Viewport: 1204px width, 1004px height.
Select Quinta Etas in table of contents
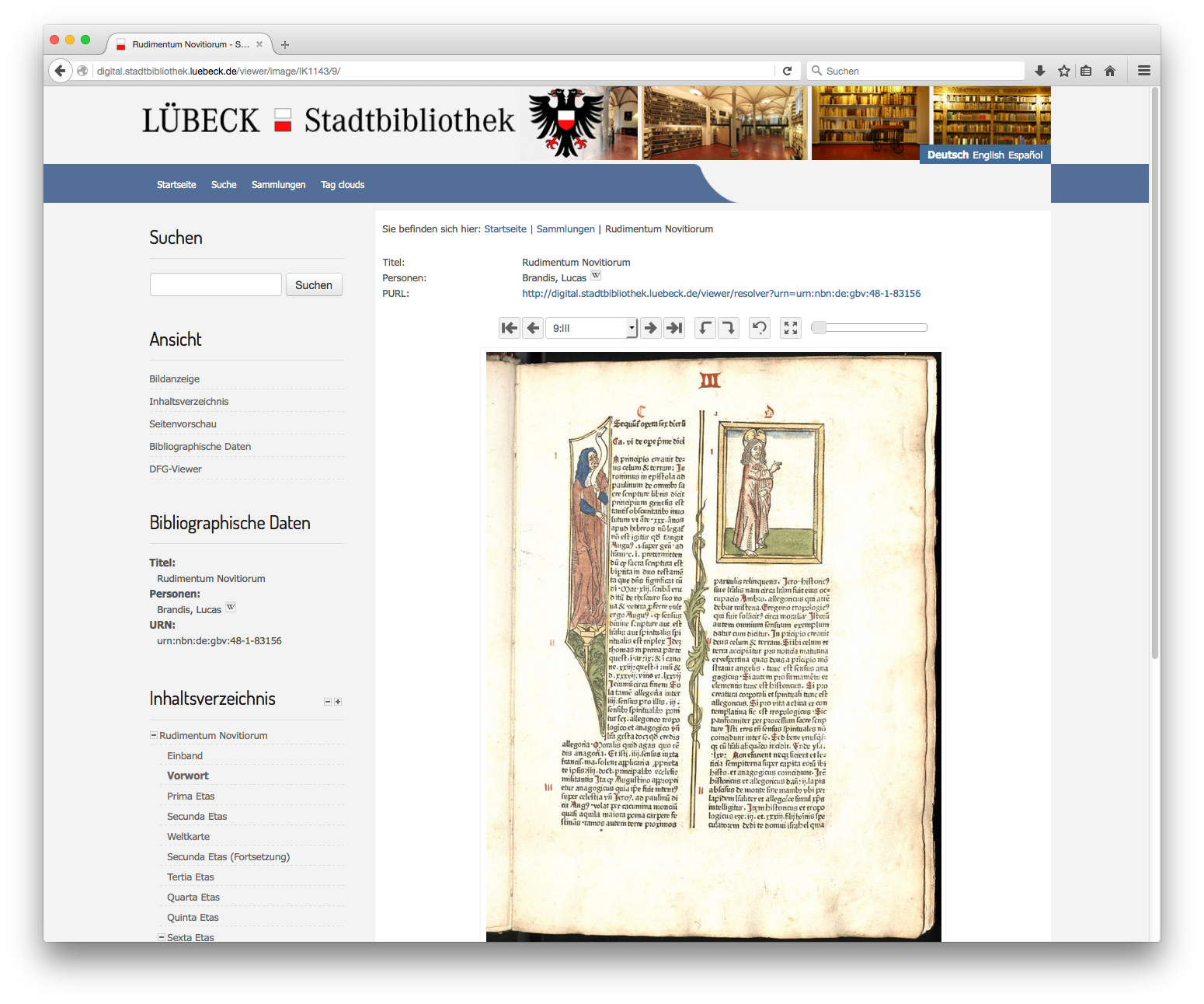(x=193, y=918)
